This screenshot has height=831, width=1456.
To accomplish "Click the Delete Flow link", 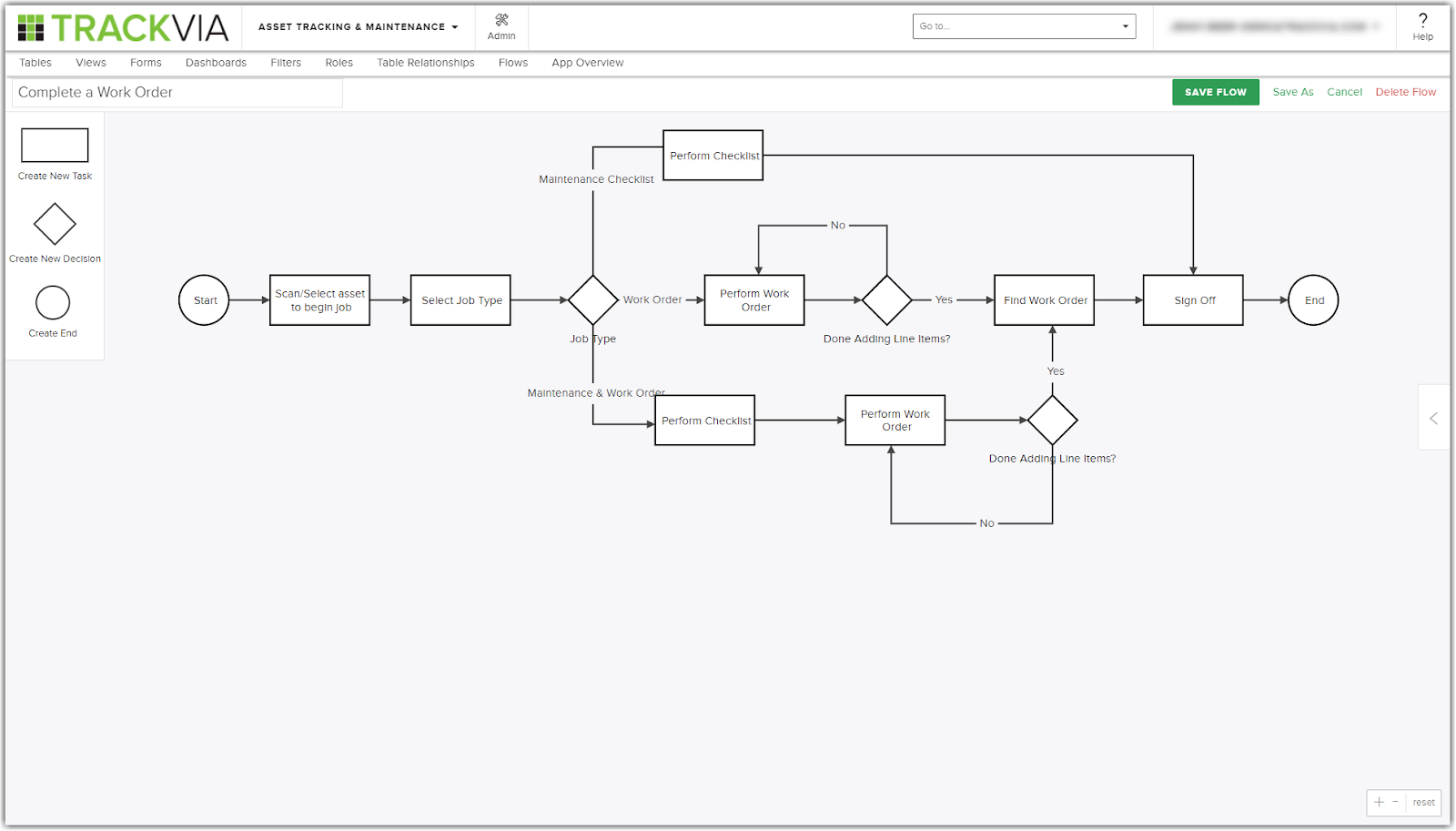I will point(1406,92).
